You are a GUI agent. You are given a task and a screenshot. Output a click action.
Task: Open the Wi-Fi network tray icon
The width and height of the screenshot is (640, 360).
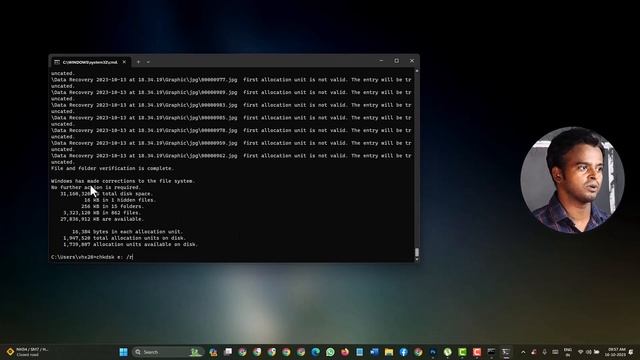tap(580, 352)
